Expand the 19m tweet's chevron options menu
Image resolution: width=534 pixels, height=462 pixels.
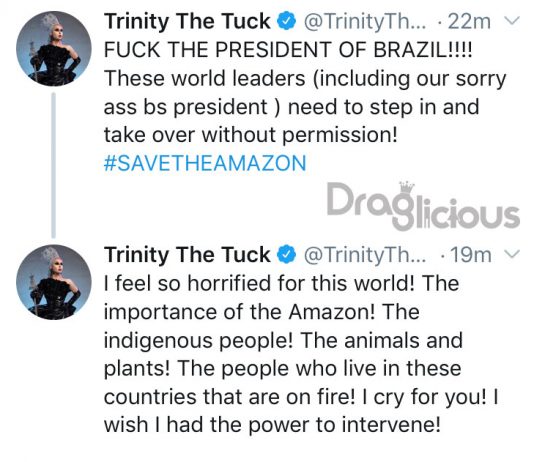(512, 254)
